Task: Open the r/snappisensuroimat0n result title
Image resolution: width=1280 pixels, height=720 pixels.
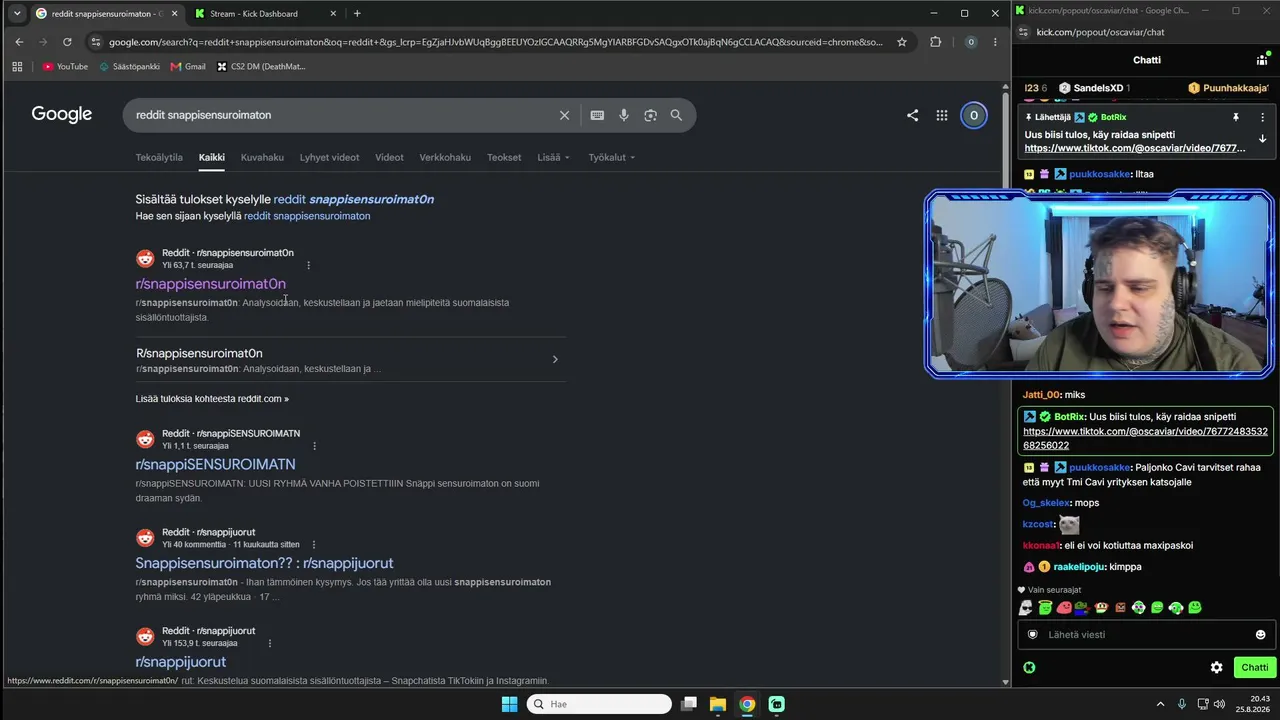Action: 211,284
